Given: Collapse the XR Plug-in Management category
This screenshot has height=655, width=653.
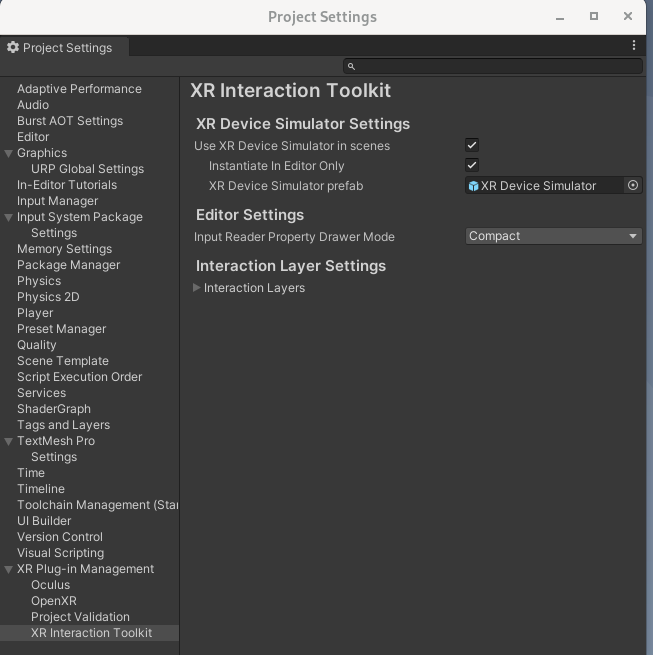Looking at the screenshot, I should click(x=9, y=569).
